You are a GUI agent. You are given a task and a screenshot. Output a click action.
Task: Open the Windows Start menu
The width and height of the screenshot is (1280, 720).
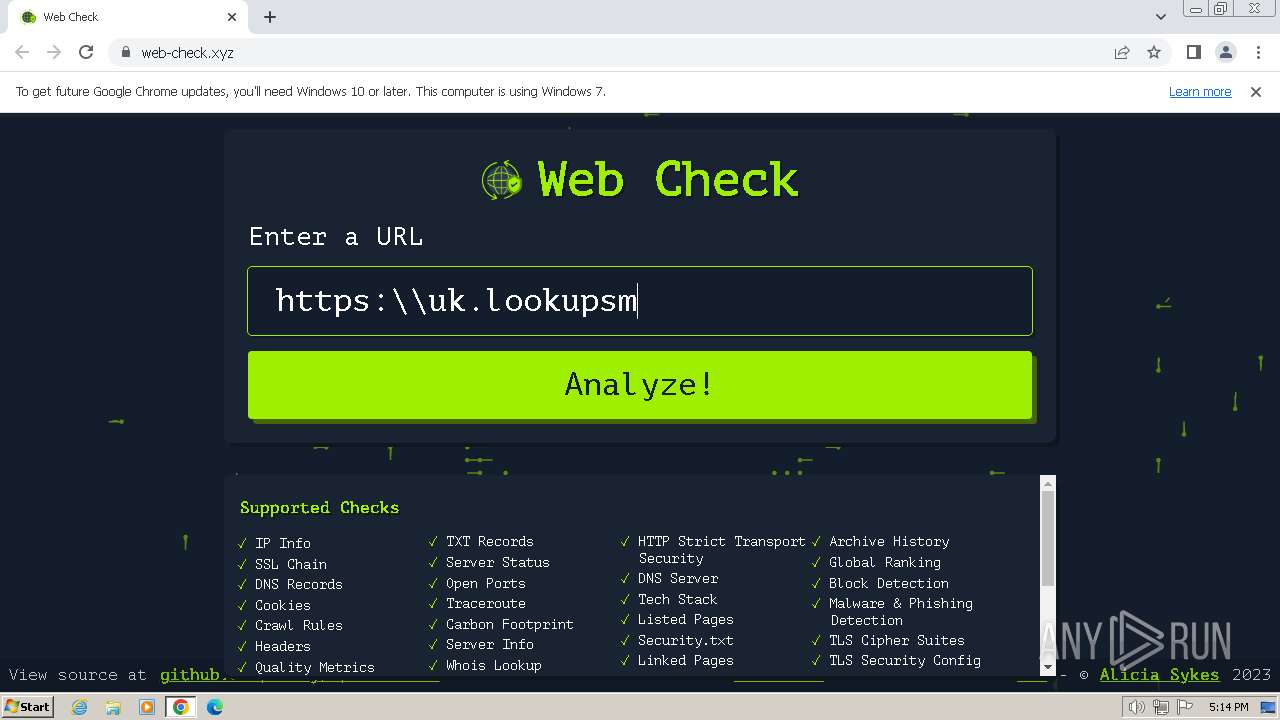(x=28, y=706)
